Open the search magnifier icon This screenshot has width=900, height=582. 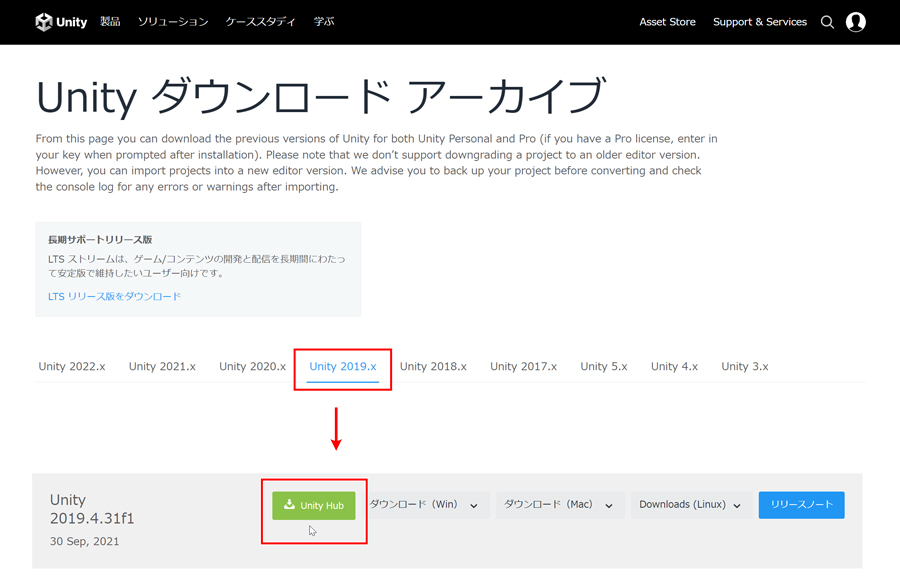click(x=827, y=22)
